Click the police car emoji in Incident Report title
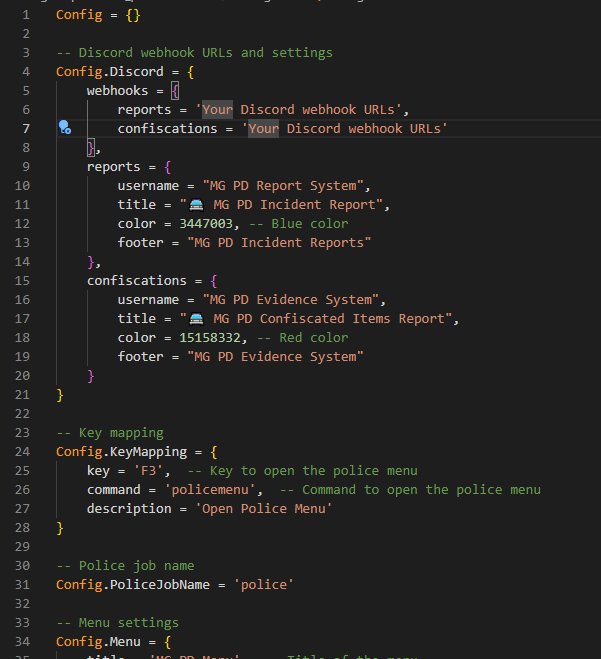This screenshot has width=601, height=659. coord(197,205)
